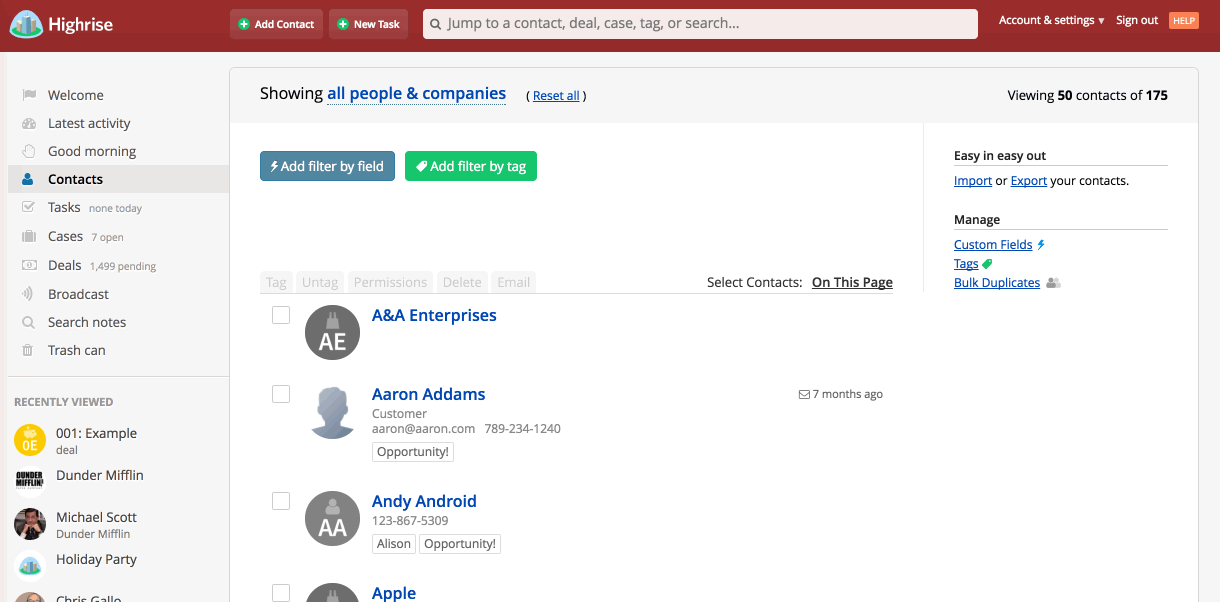Select contacts On This Page
This screenshot has width=1220, height=602.
(x=852, y=282)
